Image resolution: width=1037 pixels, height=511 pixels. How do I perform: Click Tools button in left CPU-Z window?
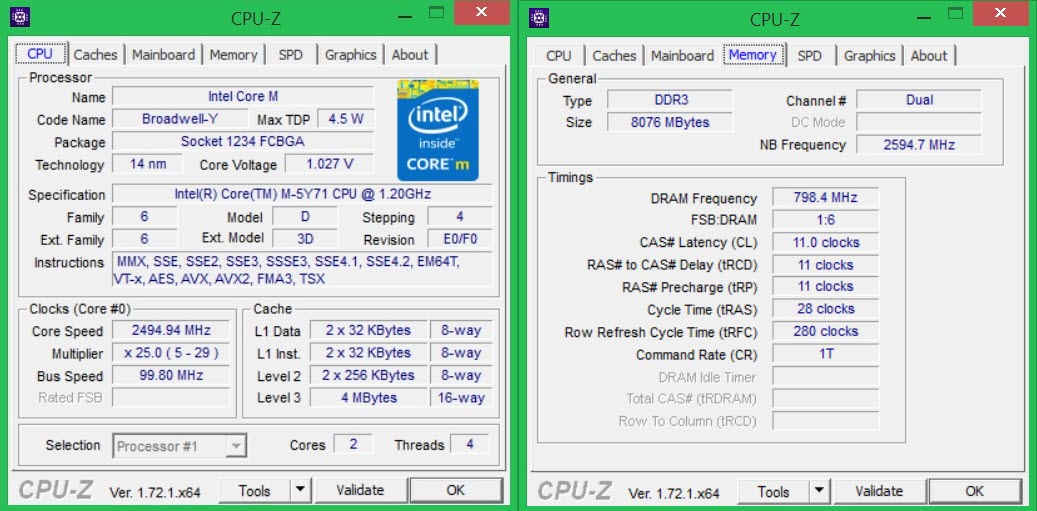(x=255, y=491)
